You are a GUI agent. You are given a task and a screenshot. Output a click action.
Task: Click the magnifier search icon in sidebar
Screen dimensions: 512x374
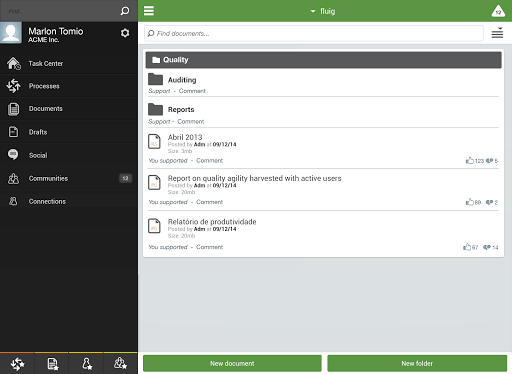[x=125, y=11]
